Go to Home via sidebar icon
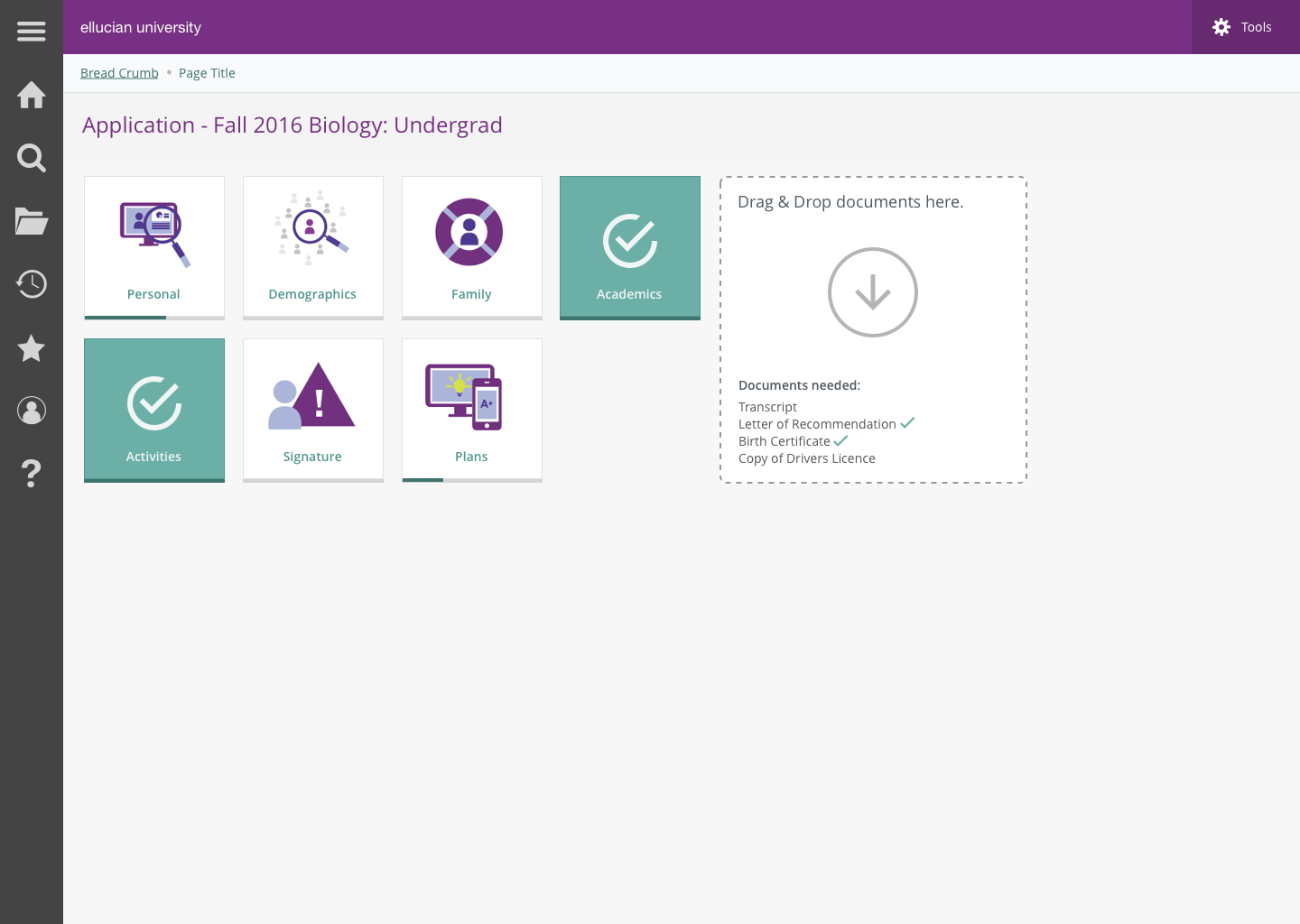The width and height of the screenshot is (1300, 924). (31, 95)
